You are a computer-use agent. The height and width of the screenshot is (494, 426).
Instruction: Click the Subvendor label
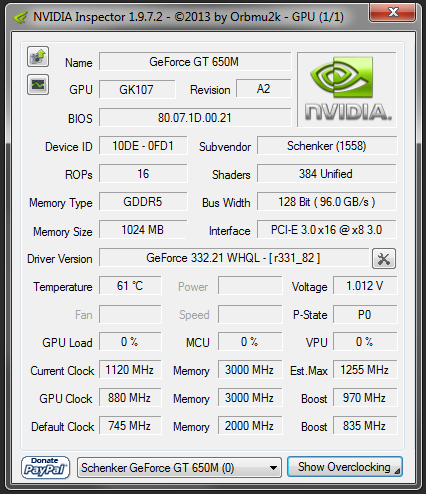225,147
